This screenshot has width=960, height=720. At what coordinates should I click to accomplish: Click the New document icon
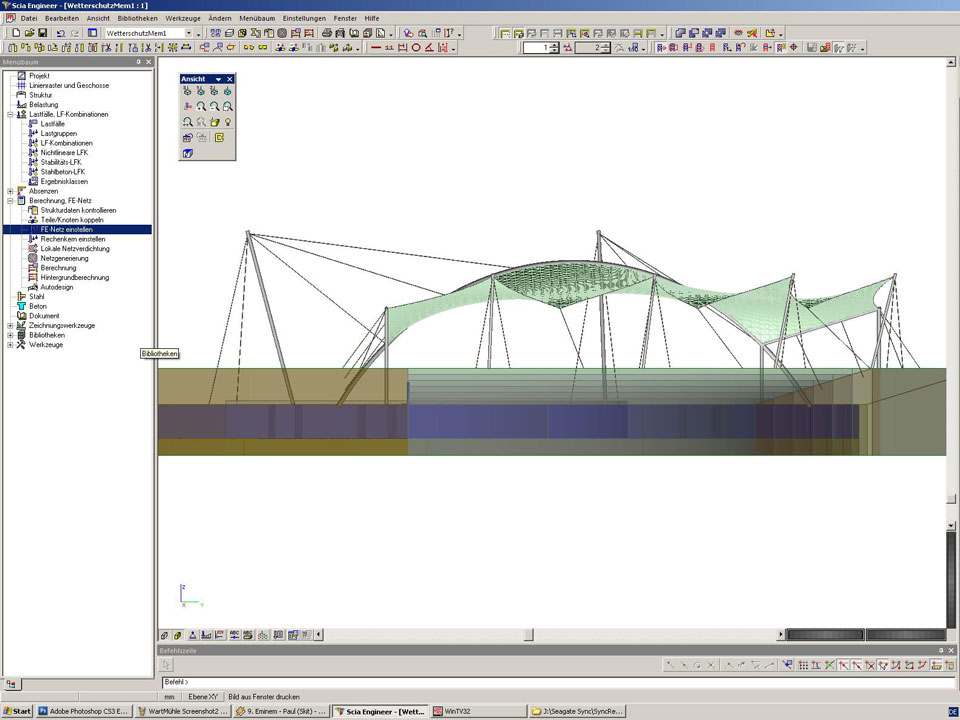(x=16, y=33)
